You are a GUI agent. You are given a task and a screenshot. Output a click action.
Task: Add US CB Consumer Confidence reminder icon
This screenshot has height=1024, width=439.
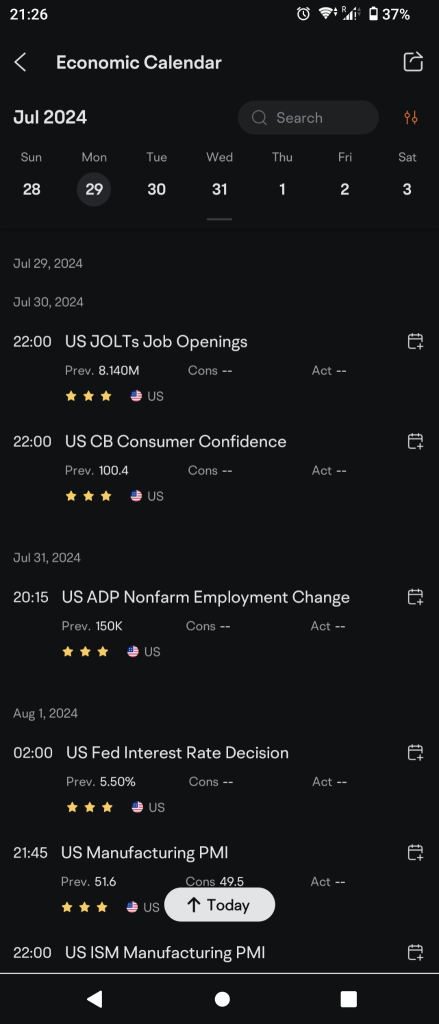[x=415, y=441]
